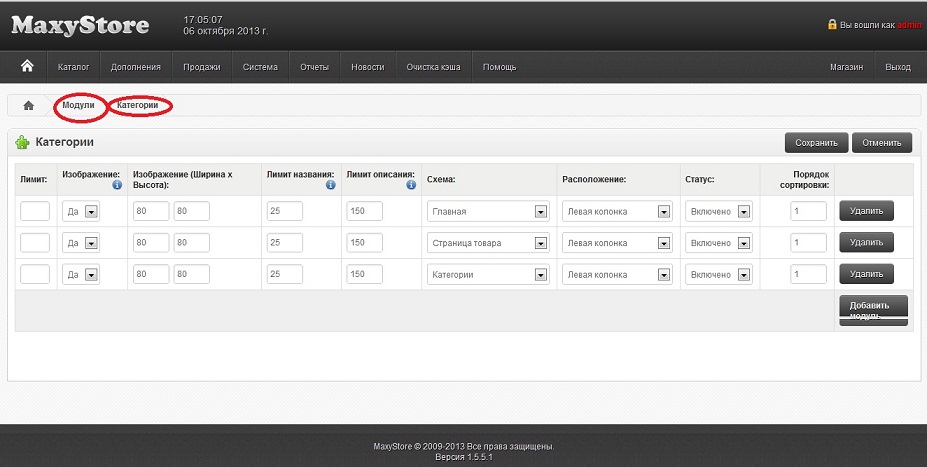Click the MaxyStore logo
The height and width of the screenshot is (467, 927).
(80, 26)
